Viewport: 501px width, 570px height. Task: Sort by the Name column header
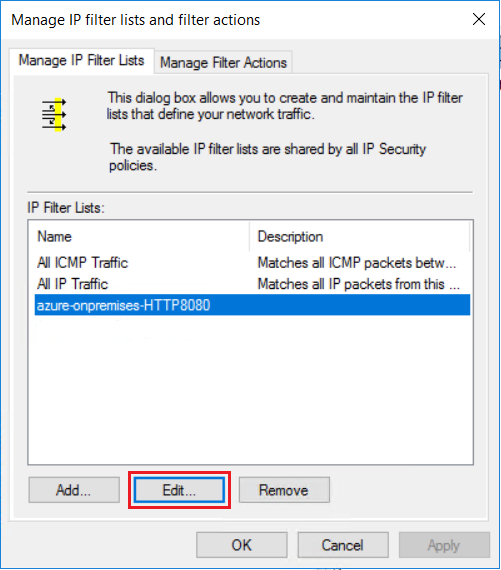coord(138,237)
